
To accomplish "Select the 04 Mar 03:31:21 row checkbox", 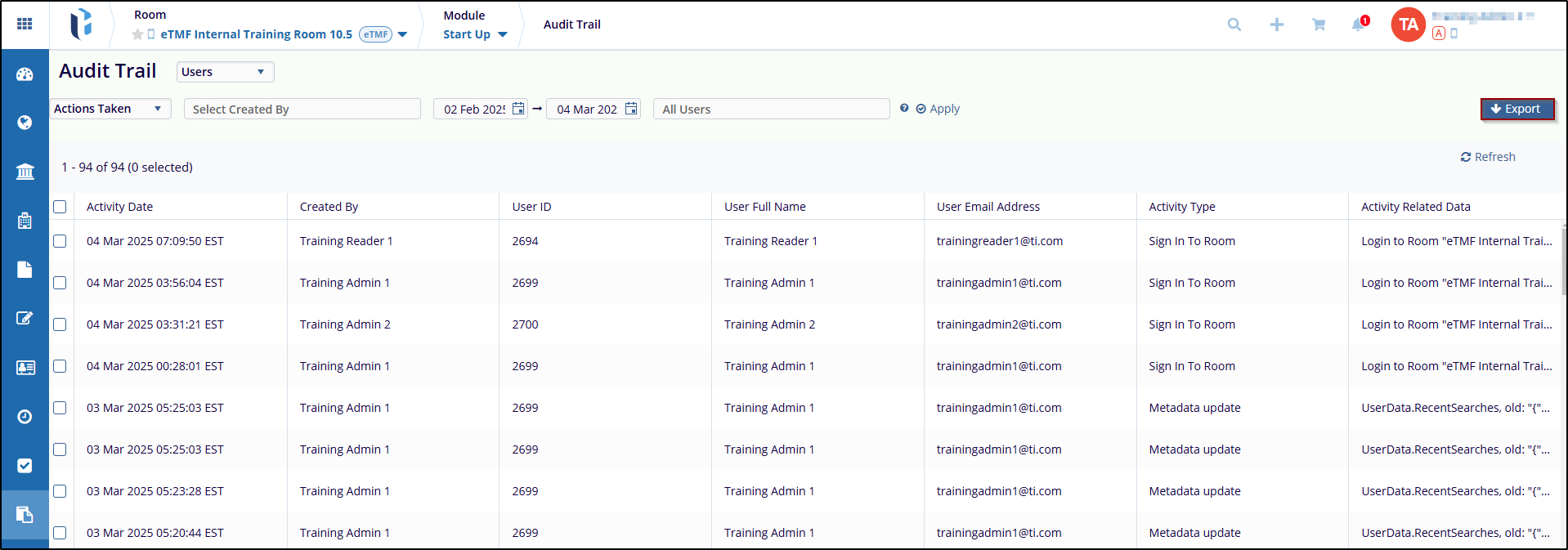I will point(60,324).
